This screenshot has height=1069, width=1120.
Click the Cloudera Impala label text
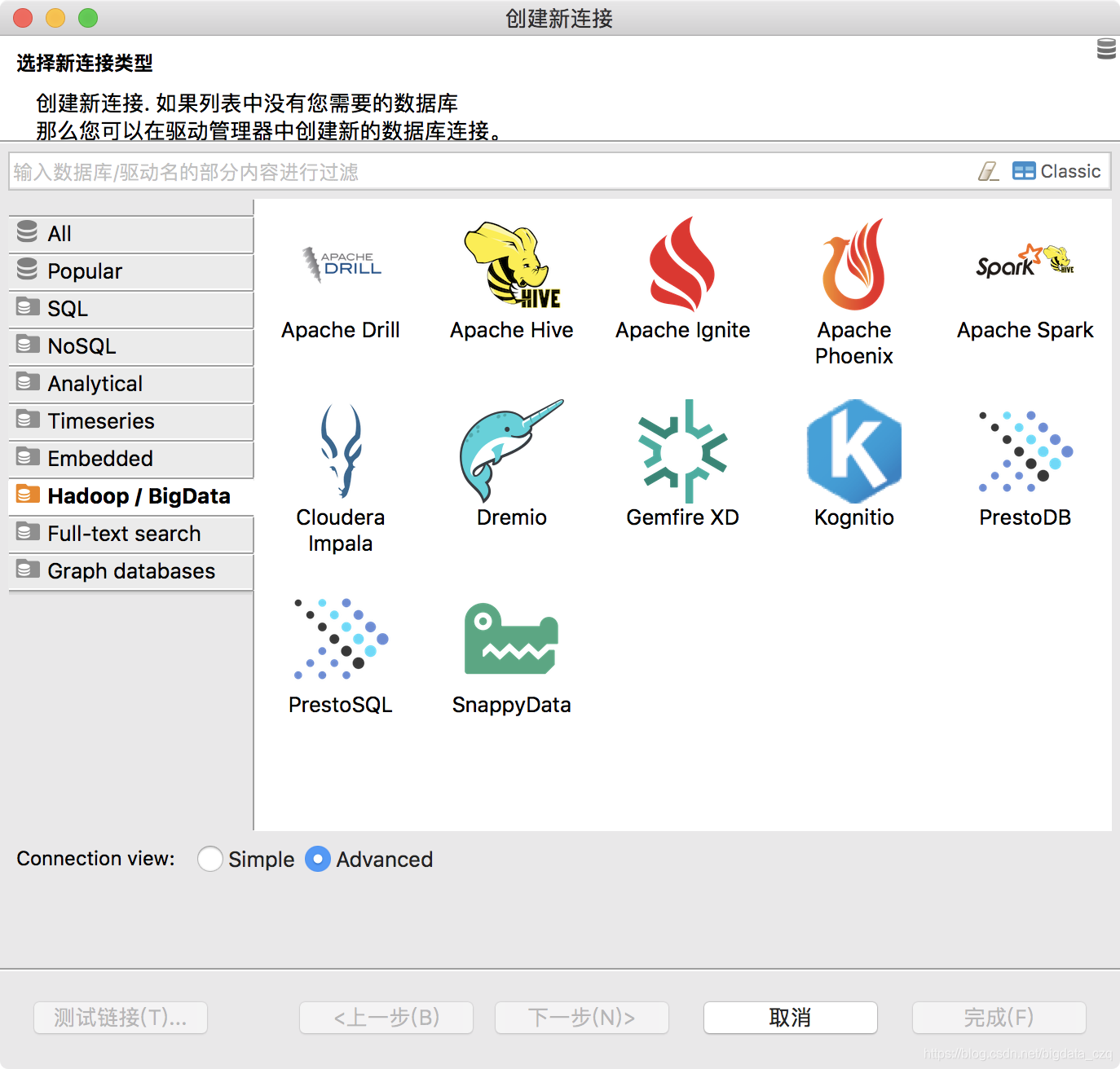(x=341, y=530)
